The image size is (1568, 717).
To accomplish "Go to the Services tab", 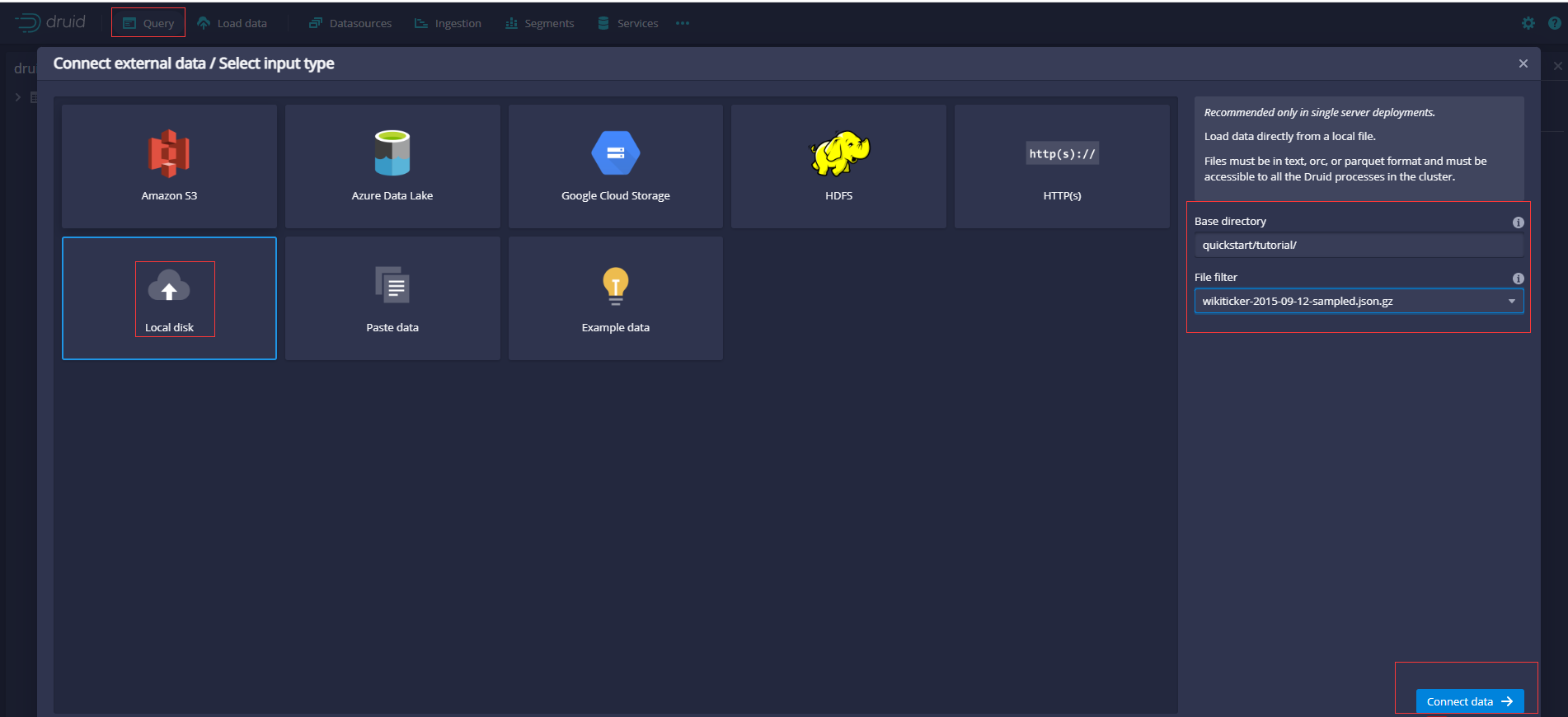I will (628, 23).
